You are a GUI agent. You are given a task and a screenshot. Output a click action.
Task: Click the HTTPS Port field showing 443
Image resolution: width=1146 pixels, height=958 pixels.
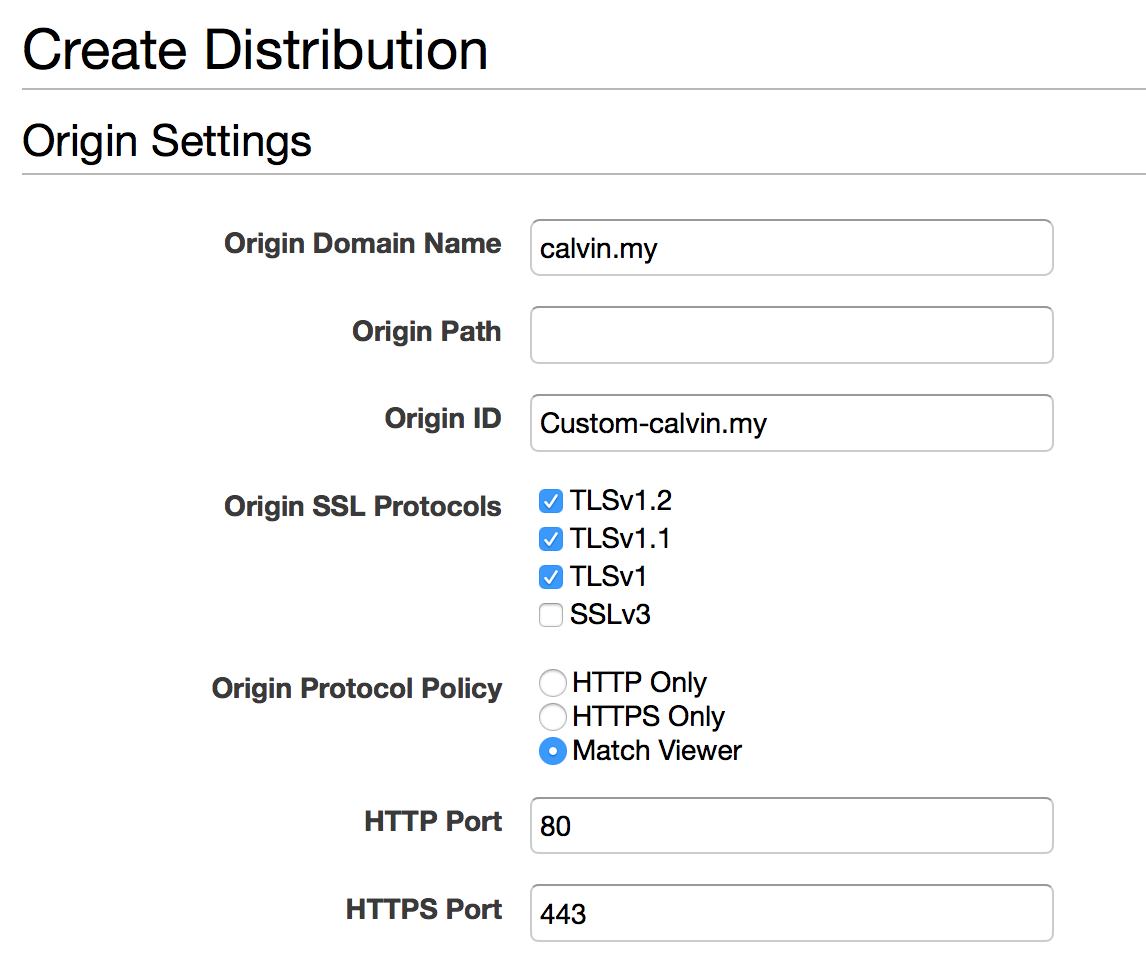792,913
